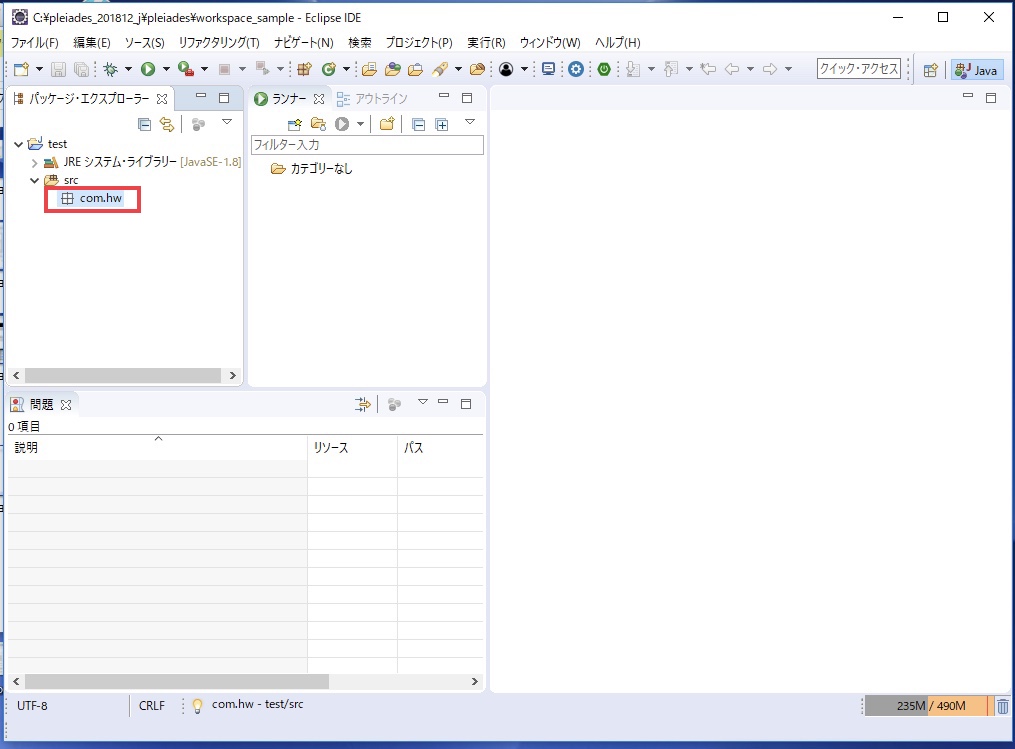Click the Open Perspective icon
This screenshot has height=749, width=1015.
pos(931,70)
